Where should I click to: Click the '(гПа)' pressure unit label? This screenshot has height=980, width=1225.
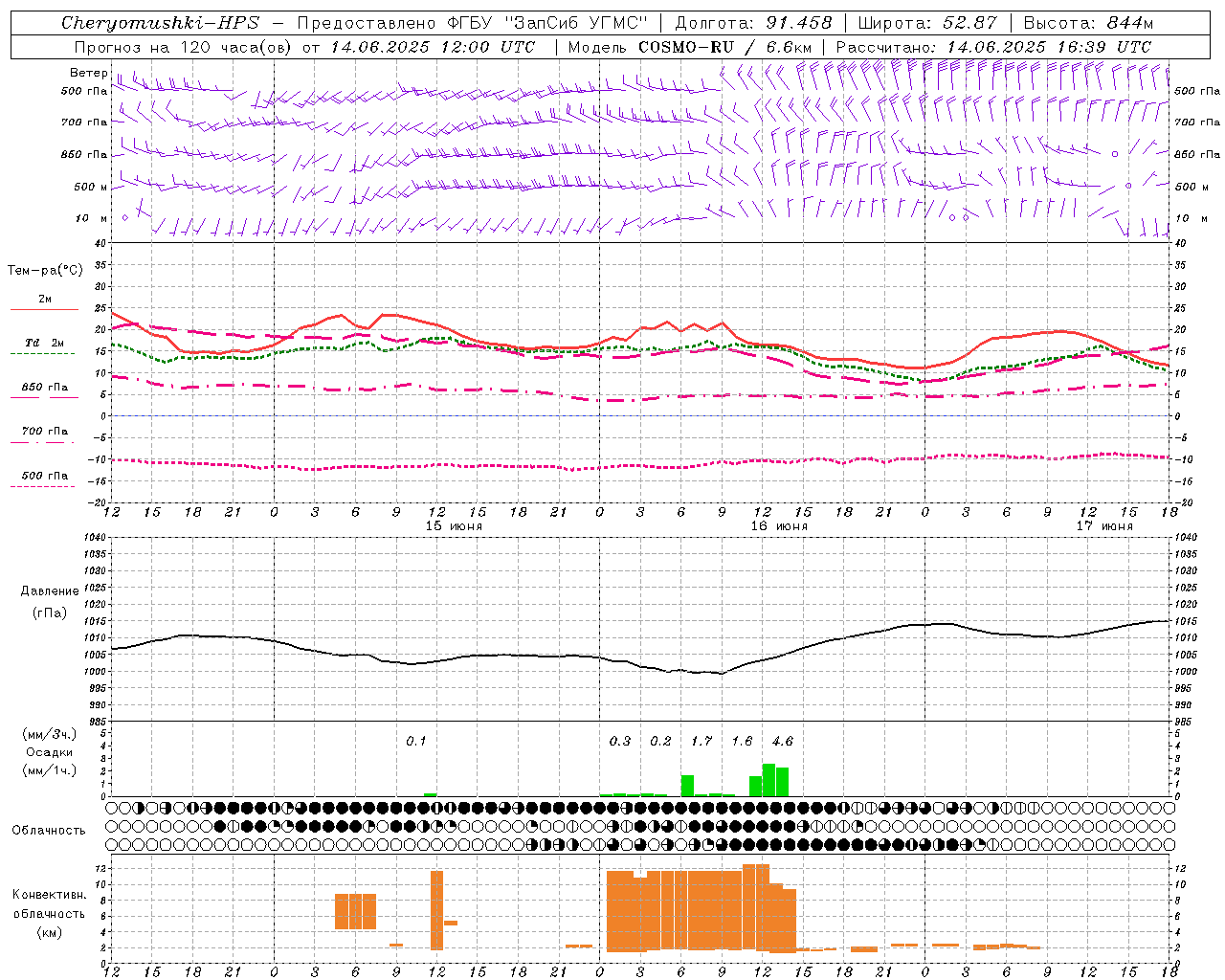point(50,612)
